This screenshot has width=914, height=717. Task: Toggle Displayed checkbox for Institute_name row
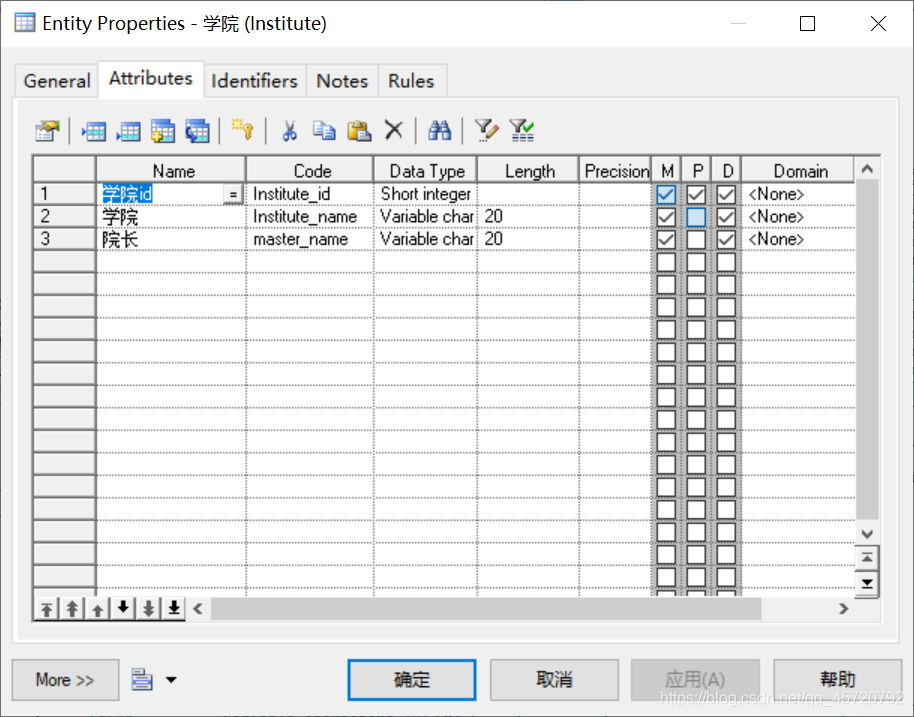point(726,217)
